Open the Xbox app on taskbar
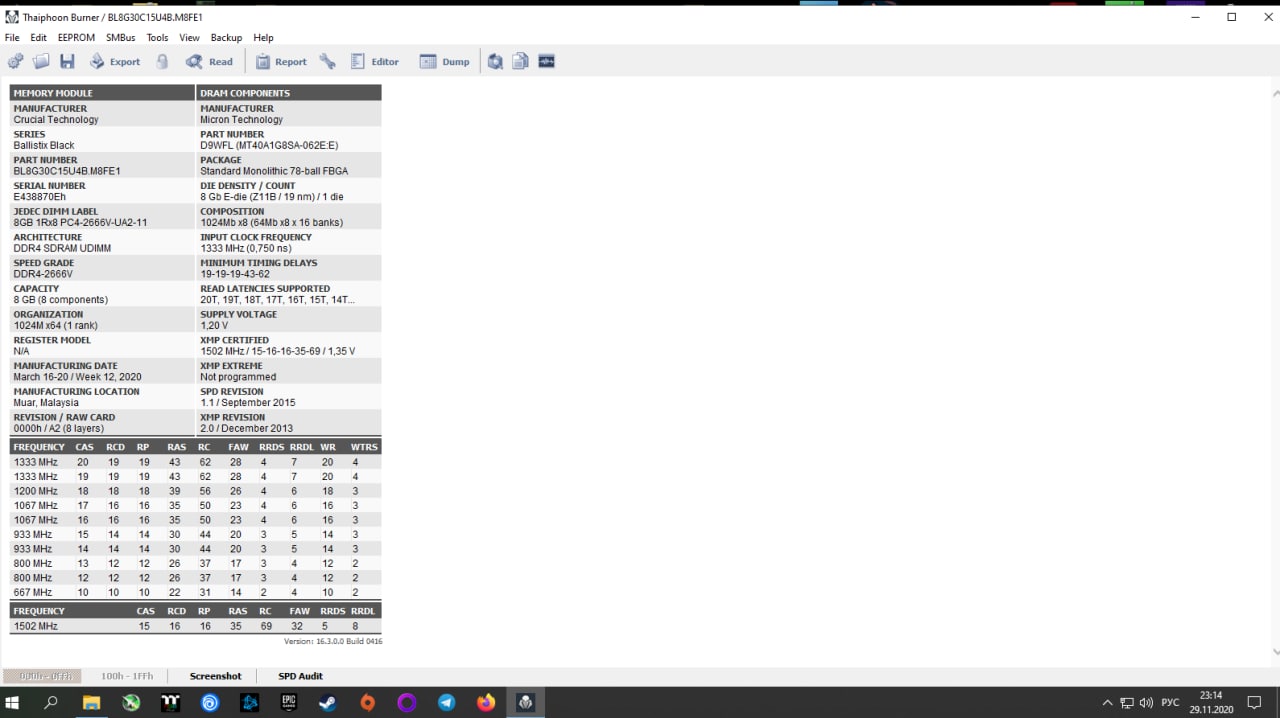Image resolution: width=1280 pixels, height=718 pixels. point(131,703)
